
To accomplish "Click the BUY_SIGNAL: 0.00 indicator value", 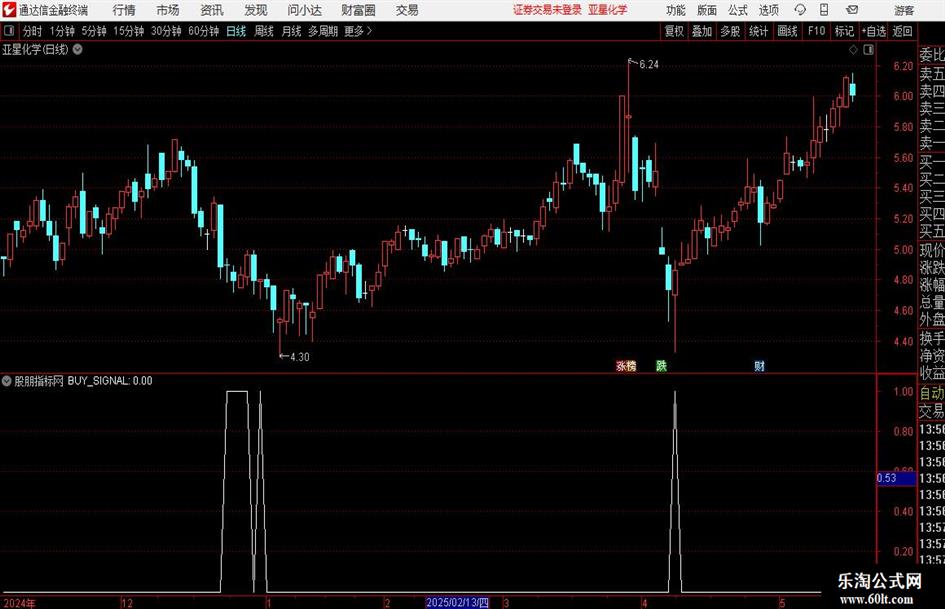I will tap(110, 380).
